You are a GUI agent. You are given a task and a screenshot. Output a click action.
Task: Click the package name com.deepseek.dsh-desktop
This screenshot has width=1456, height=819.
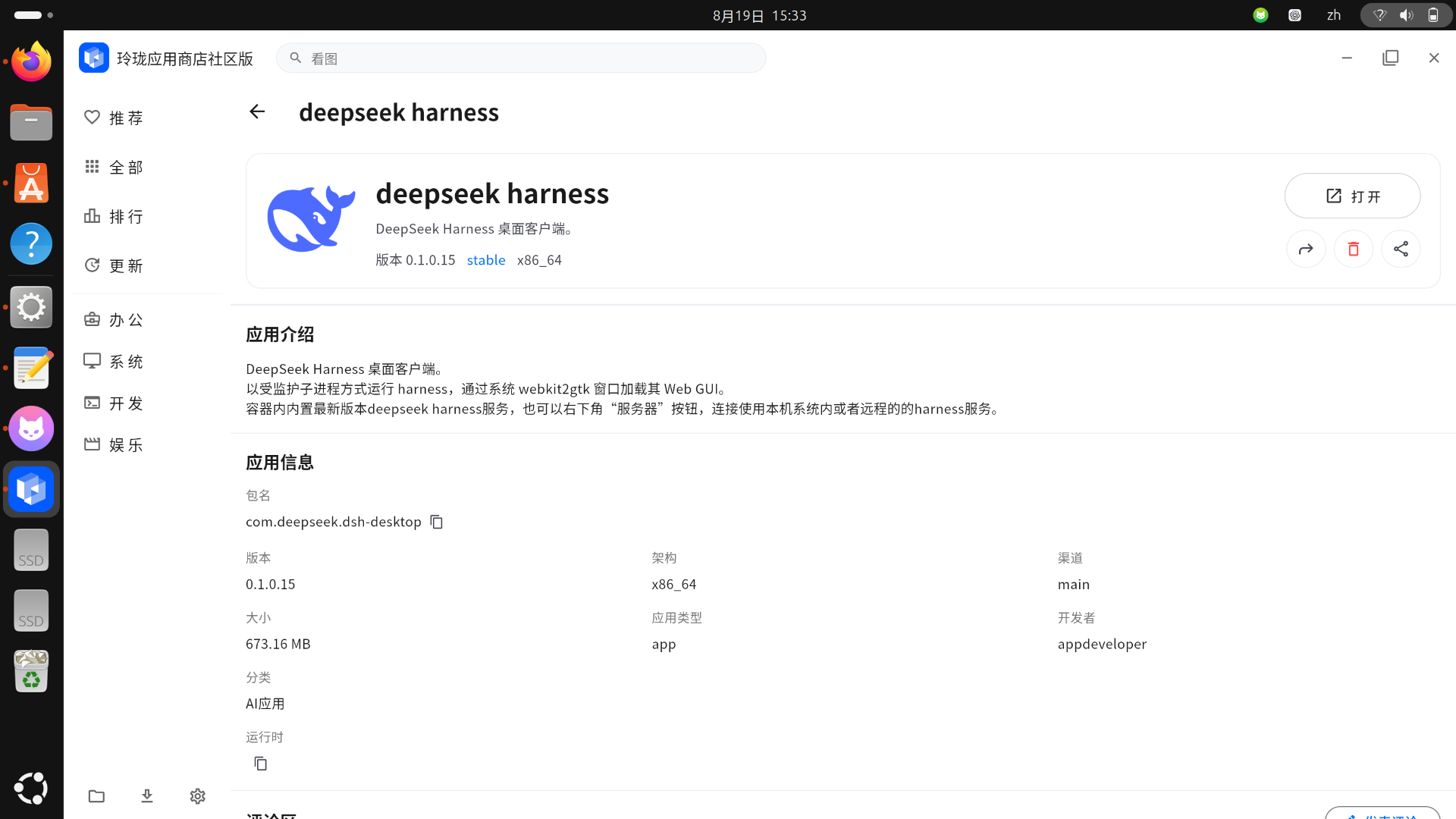tap(334, 522)
